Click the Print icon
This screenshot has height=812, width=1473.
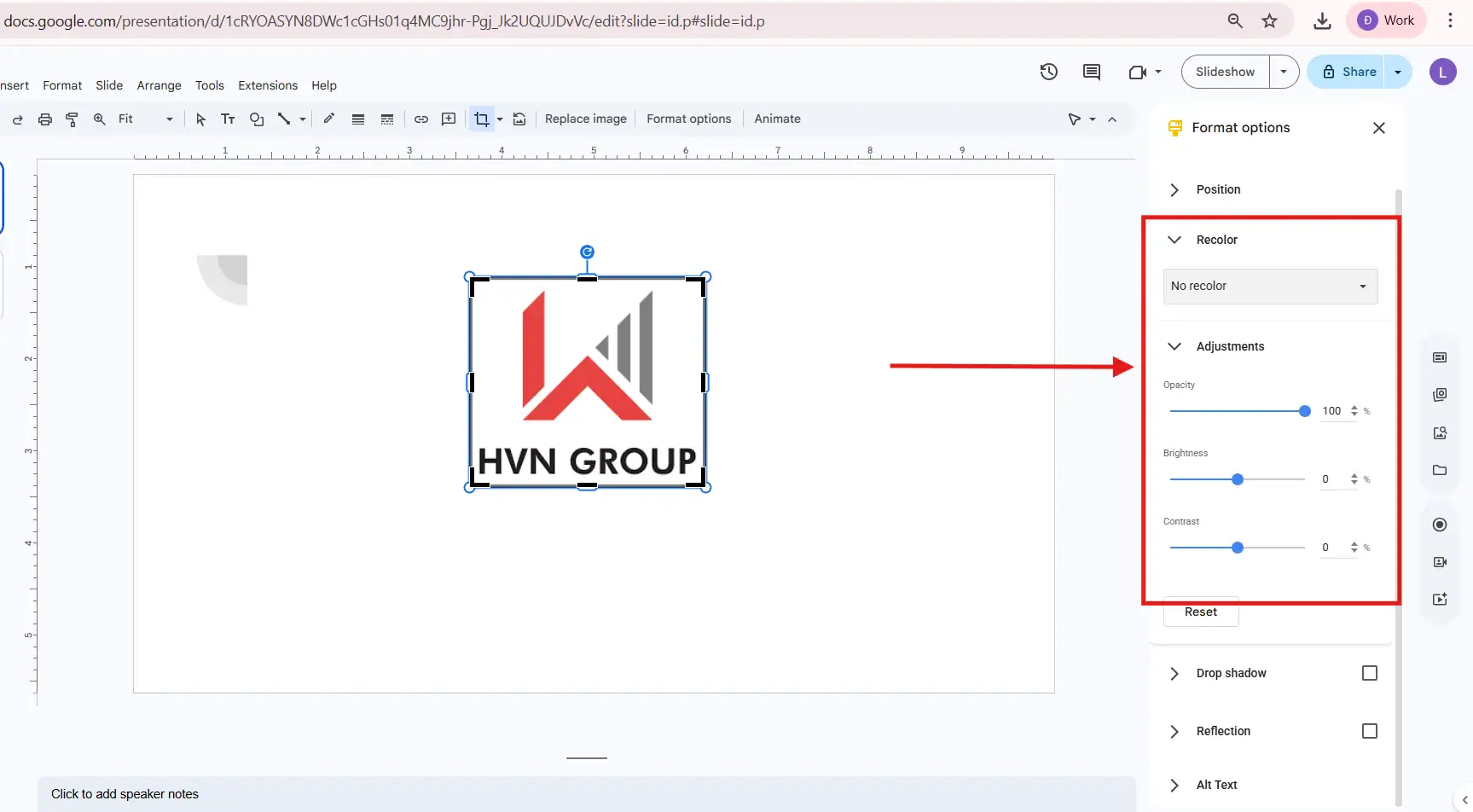pos(45,119)
